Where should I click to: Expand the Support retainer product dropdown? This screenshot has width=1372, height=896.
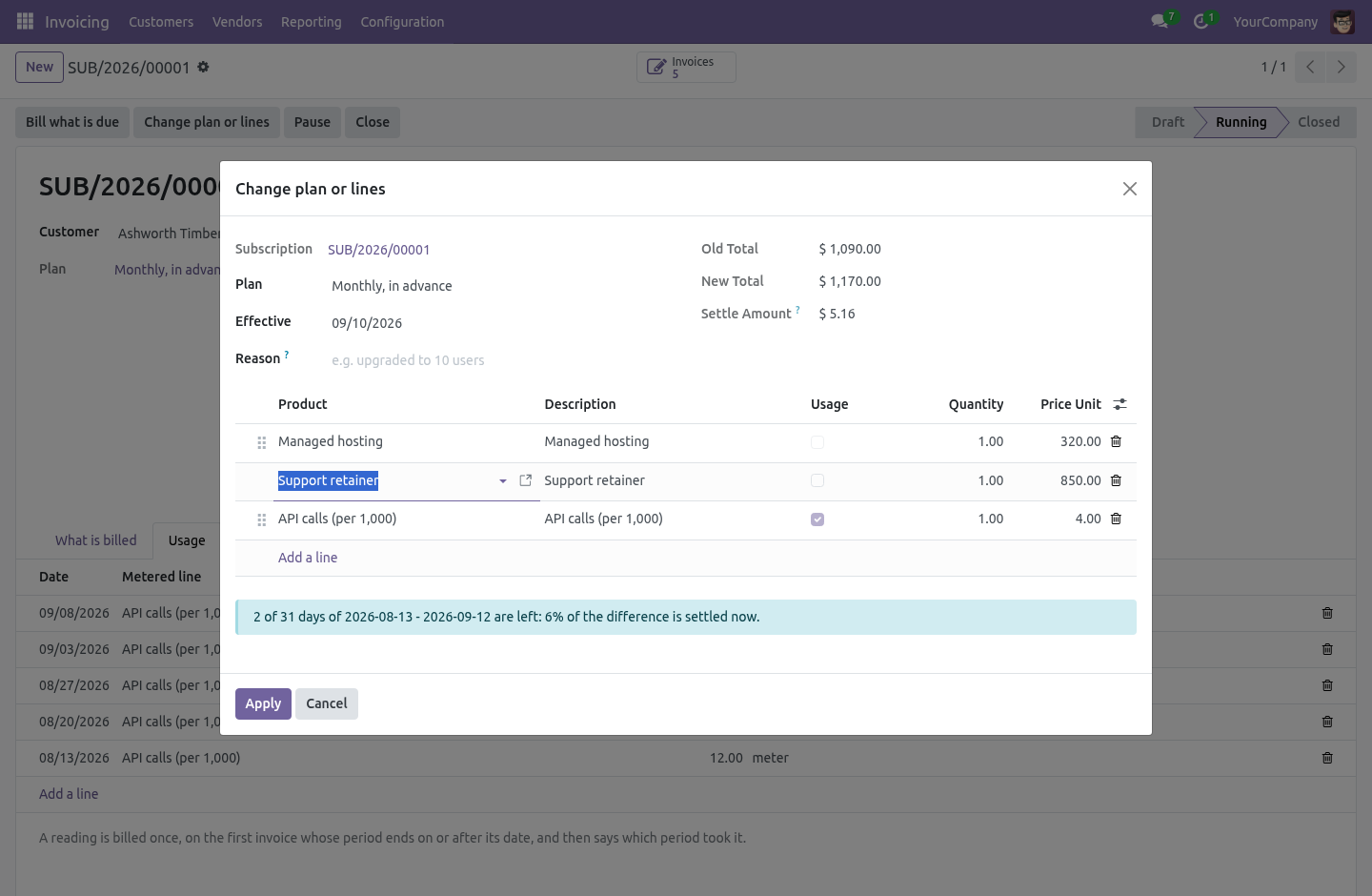503,481
